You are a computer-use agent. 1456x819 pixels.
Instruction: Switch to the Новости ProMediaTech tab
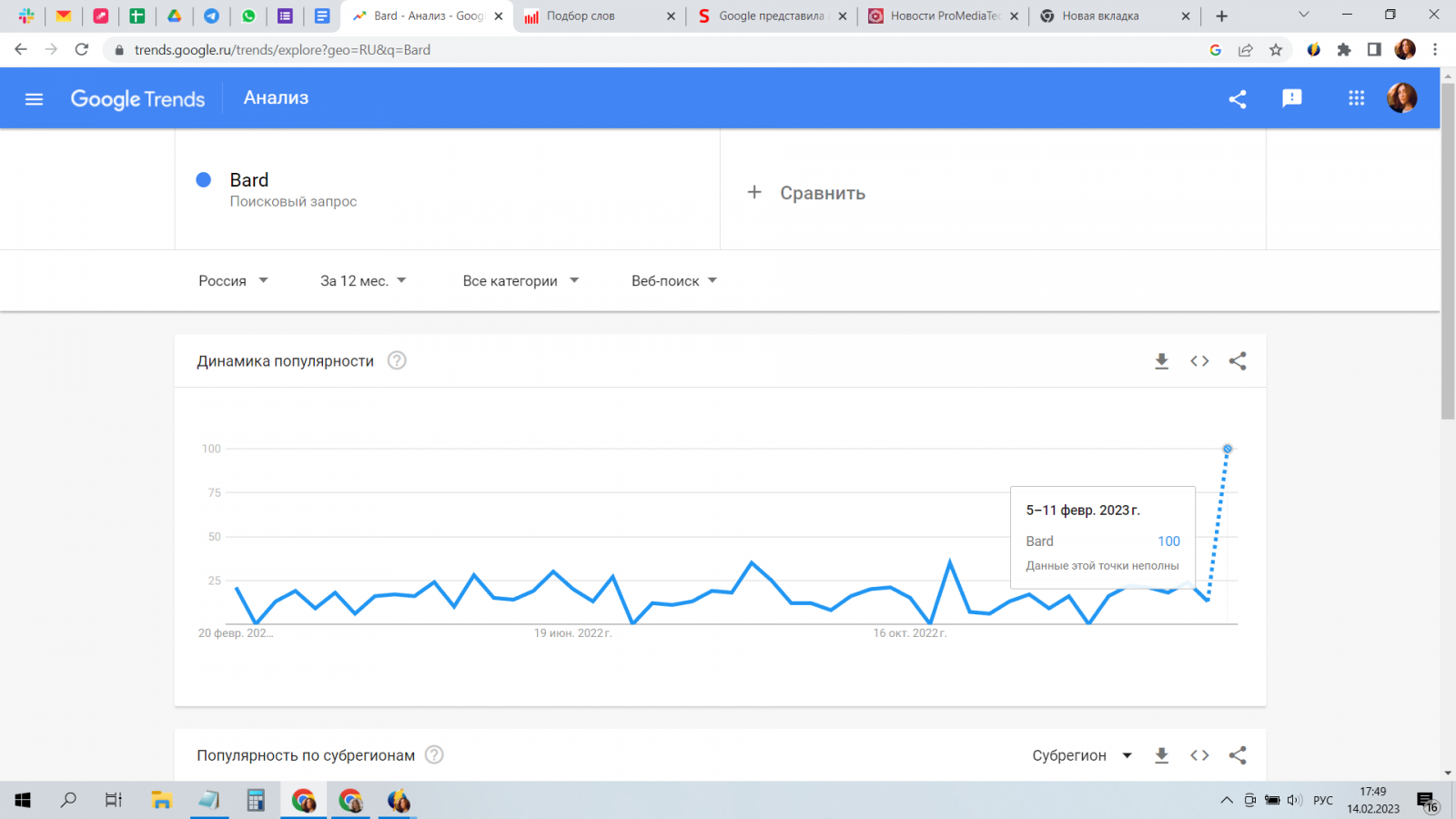(944, 15)
